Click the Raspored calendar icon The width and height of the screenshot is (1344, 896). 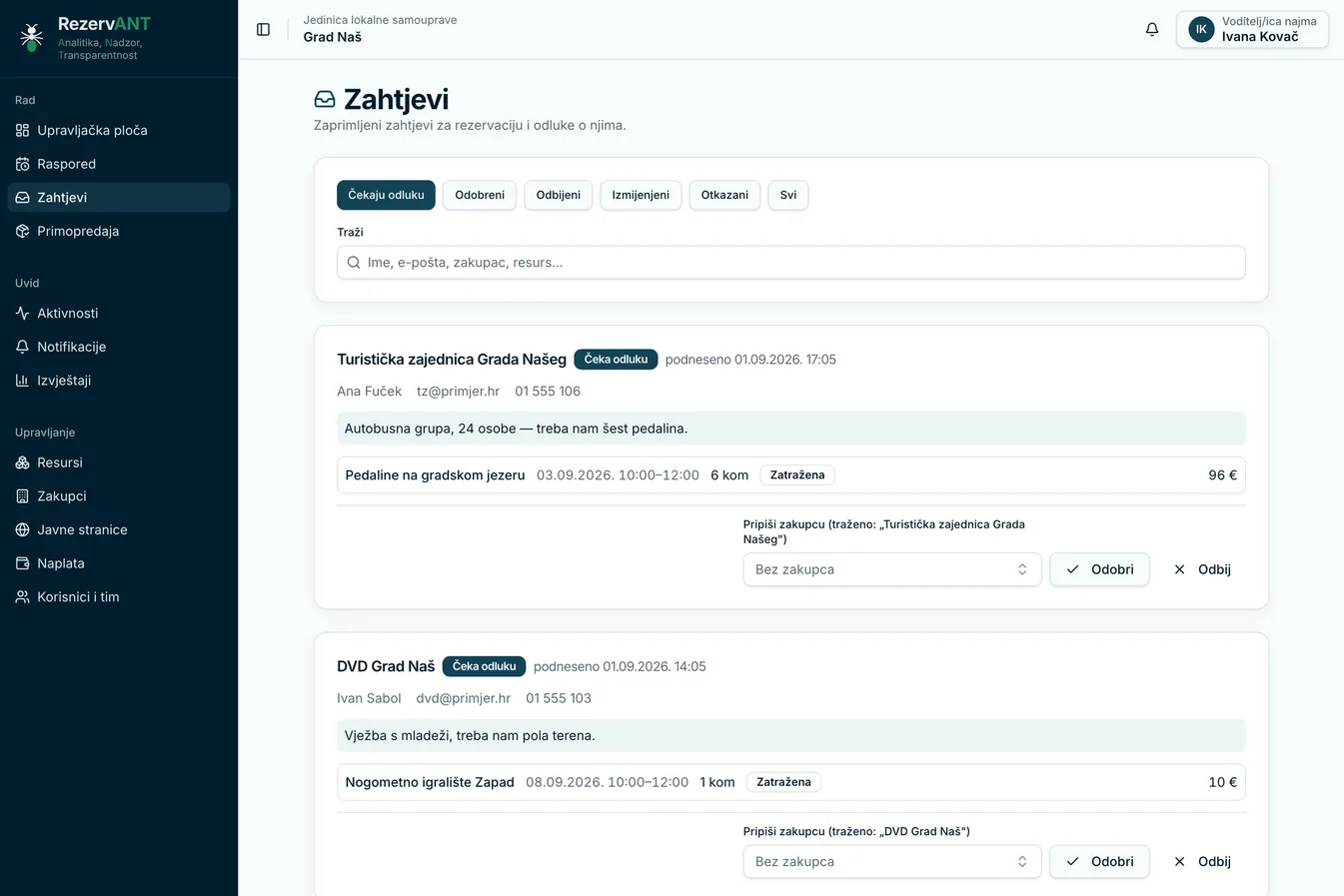(x=22, y=164)
